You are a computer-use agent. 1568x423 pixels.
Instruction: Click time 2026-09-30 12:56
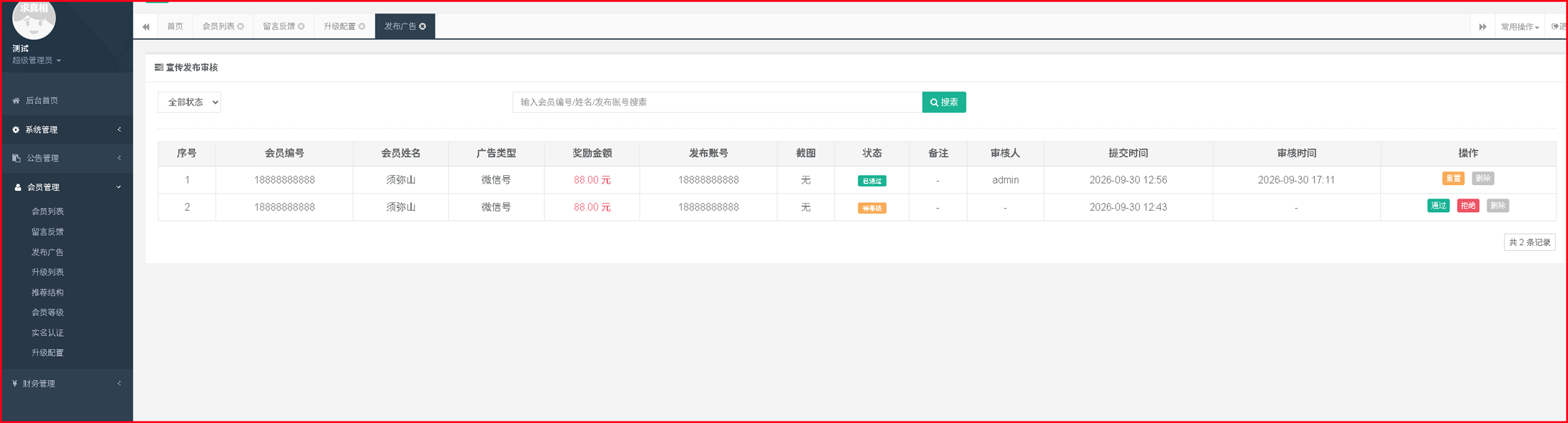pos(1128,180)
